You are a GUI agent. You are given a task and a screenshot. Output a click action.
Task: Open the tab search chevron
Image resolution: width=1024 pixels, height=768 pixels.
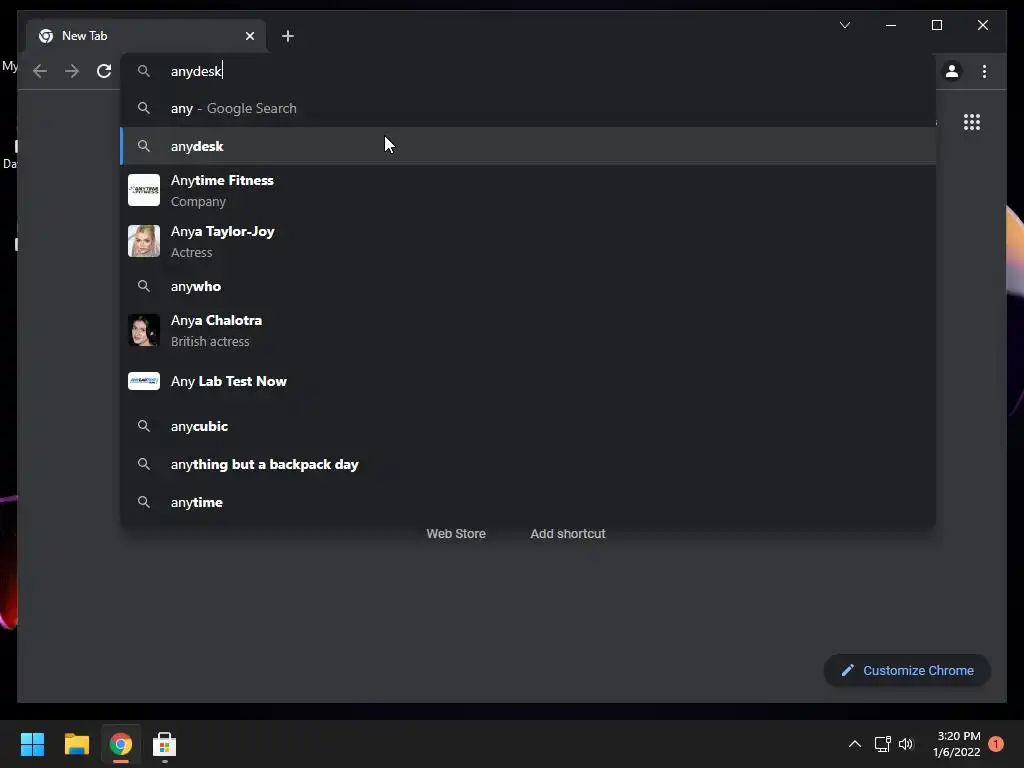coord(844,25)
